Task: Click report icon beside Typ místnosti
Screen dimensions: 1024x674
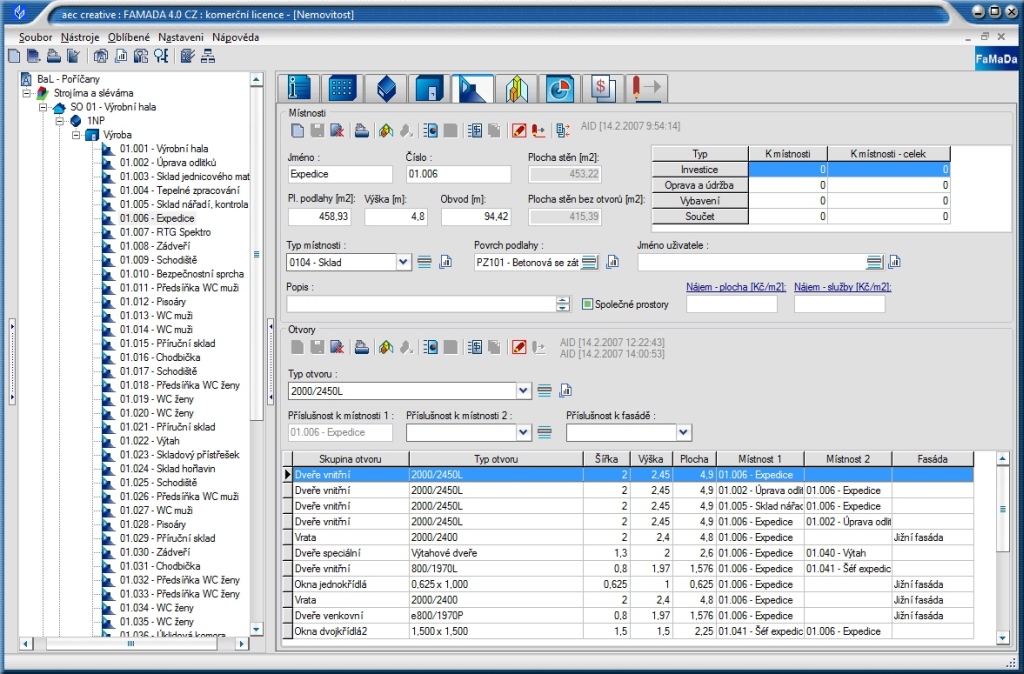Action: point(445,263)
